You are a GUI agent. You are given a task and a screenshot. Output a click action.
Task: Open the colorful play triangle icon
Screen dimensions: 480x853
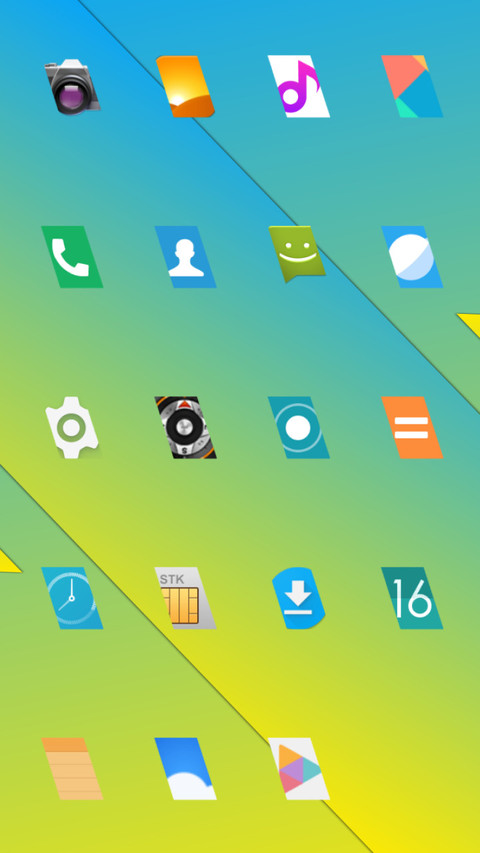tap(299, 769)
